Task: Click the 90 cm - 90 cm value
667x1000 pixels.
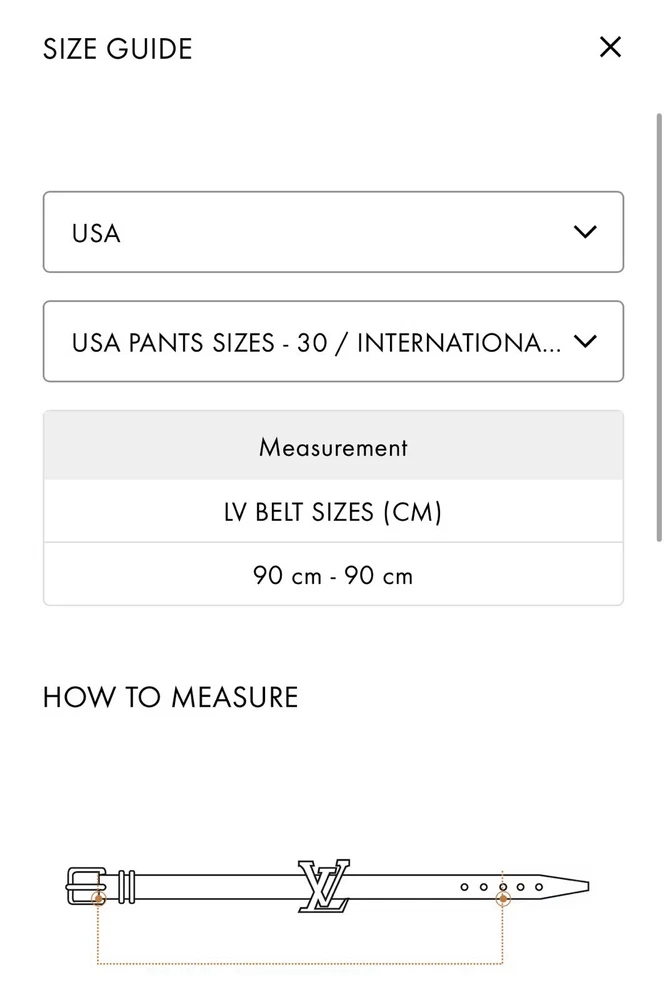Action: [x=333, y=575]
